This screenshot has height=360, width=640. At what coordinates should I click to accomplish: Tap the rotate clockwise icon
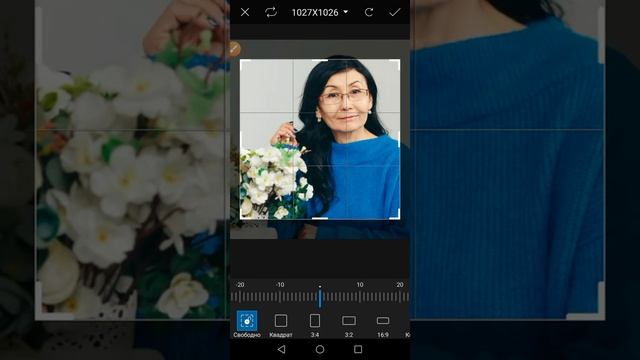(369, 12)
